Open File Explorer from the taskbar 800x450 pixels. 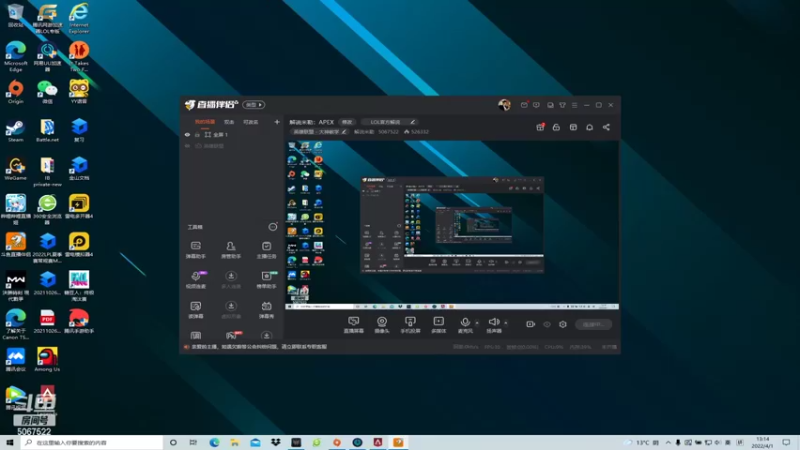click(x=235, y=442)
